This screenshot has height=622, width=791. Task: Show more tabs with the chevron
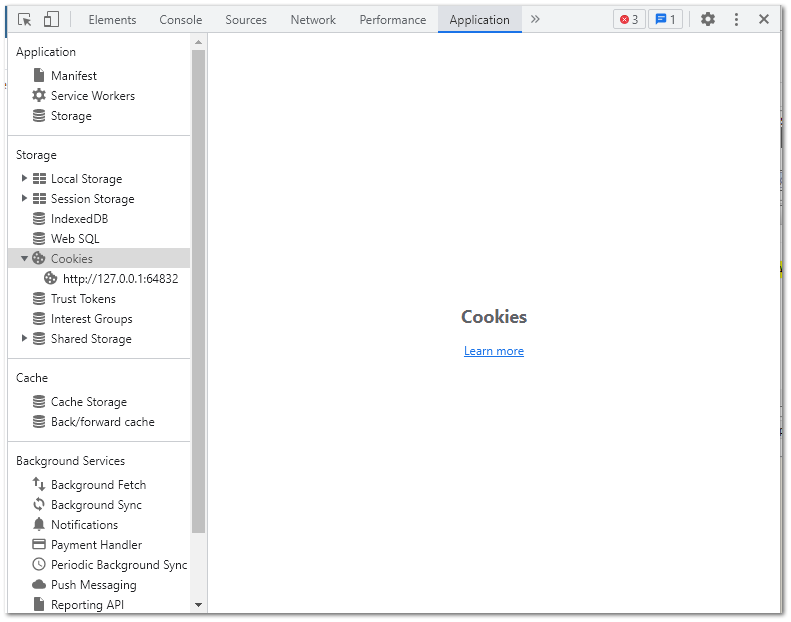point(535,19)
